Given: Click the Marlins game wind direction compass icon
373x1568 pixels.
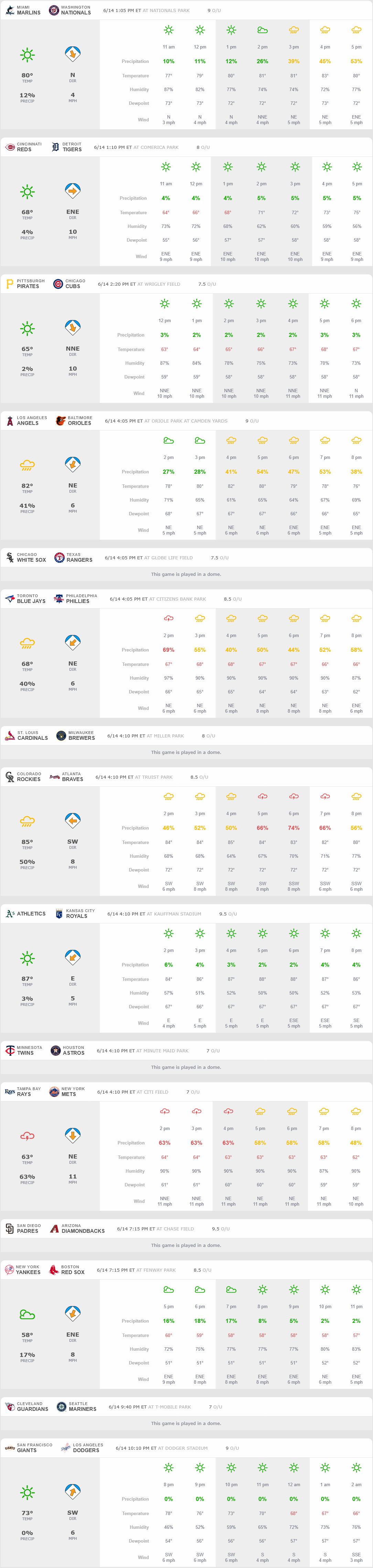Looking at the screenshot, I should tap(73, 54).
